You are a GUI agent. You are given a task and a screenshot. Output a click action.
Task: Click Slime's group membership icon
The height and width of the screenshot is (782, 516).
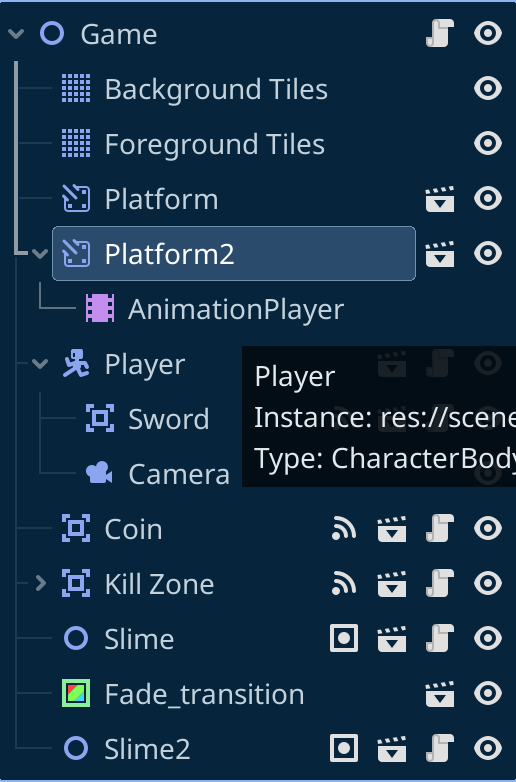pyautogui.click(x=344, y=638)
